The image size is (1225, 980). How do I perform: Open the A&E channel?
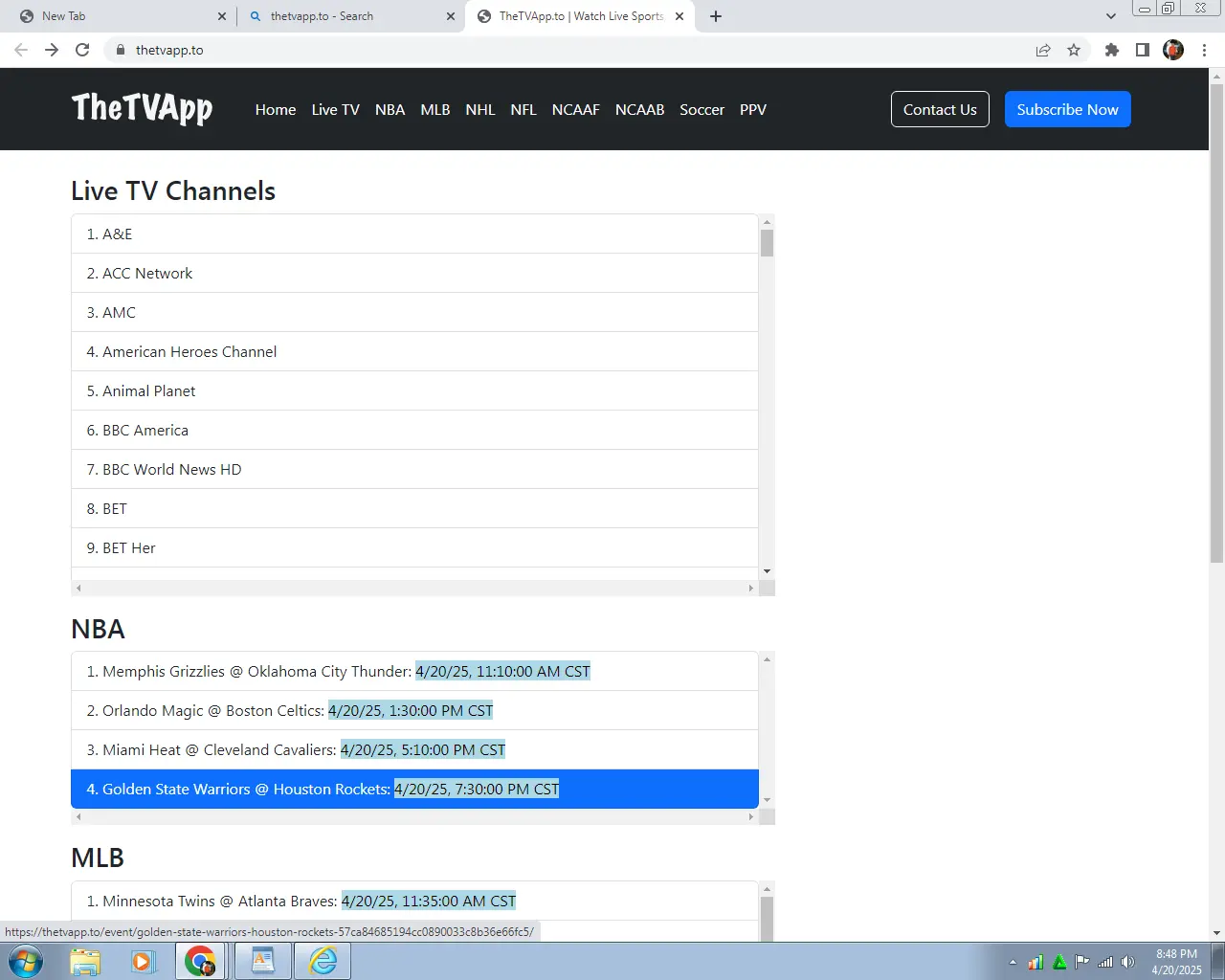(x=414, y=234)
